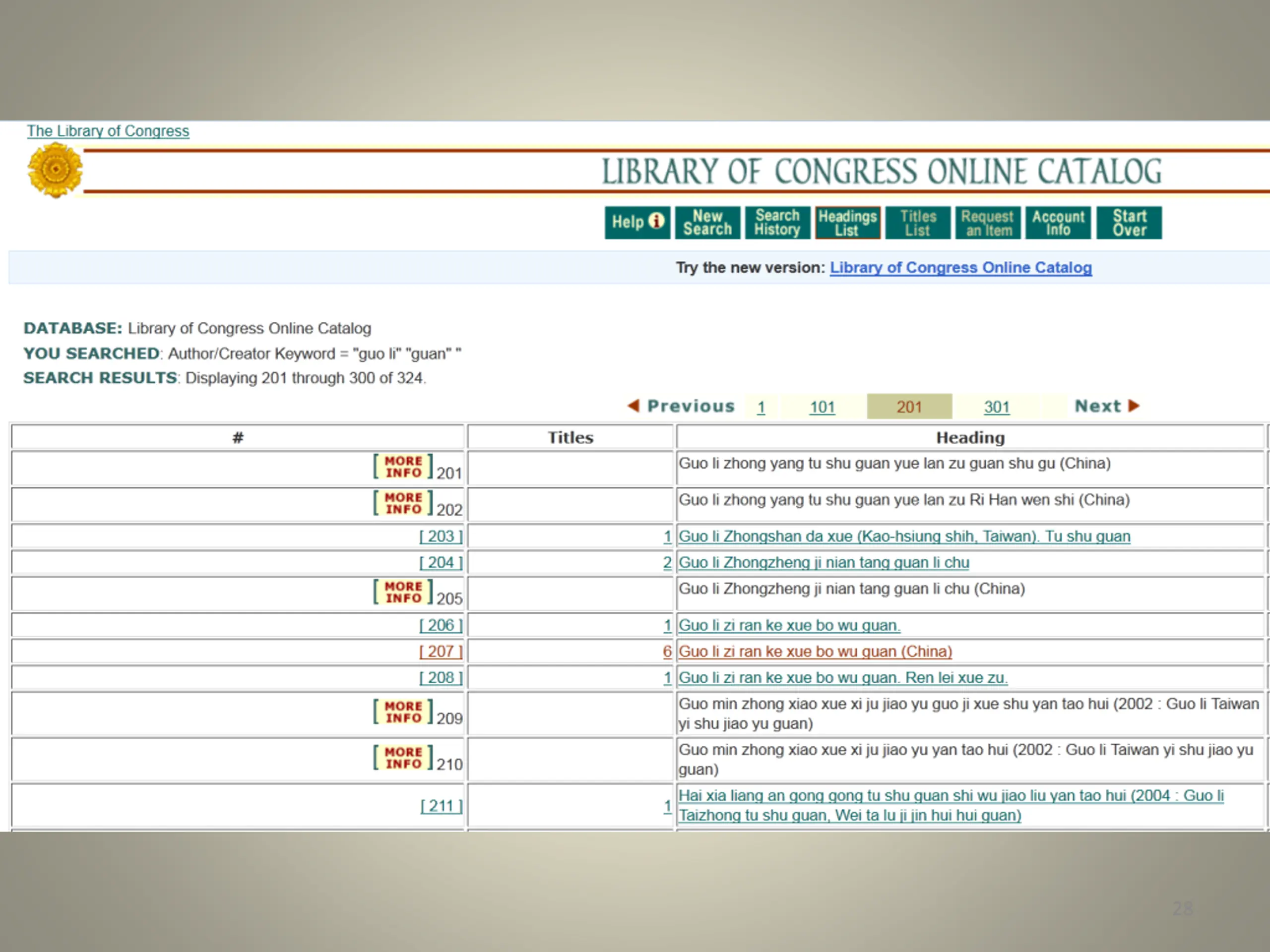Click titles count 1 in row 203
1270x952 pixels.
click(x=667, y=536)
